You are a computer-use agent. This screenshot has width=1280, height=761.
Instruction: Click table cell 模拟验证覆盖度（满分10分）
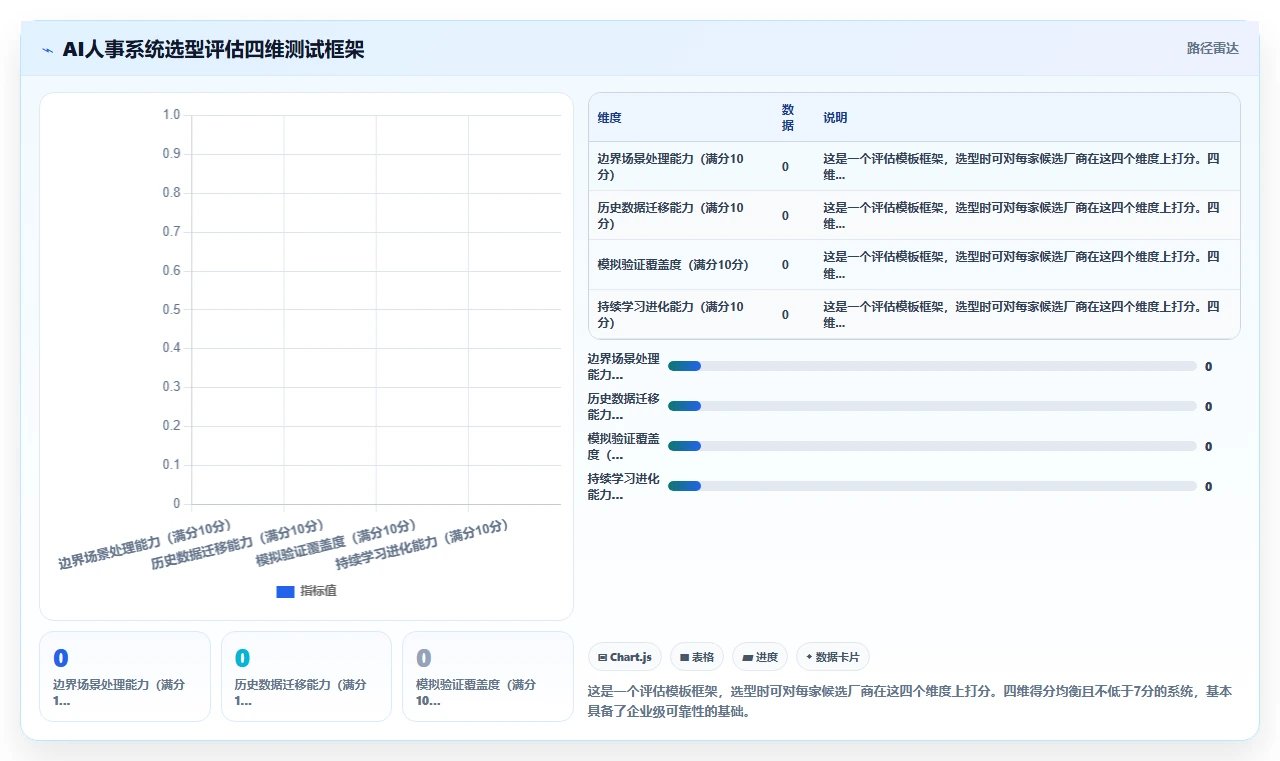(x=679, y=265)
